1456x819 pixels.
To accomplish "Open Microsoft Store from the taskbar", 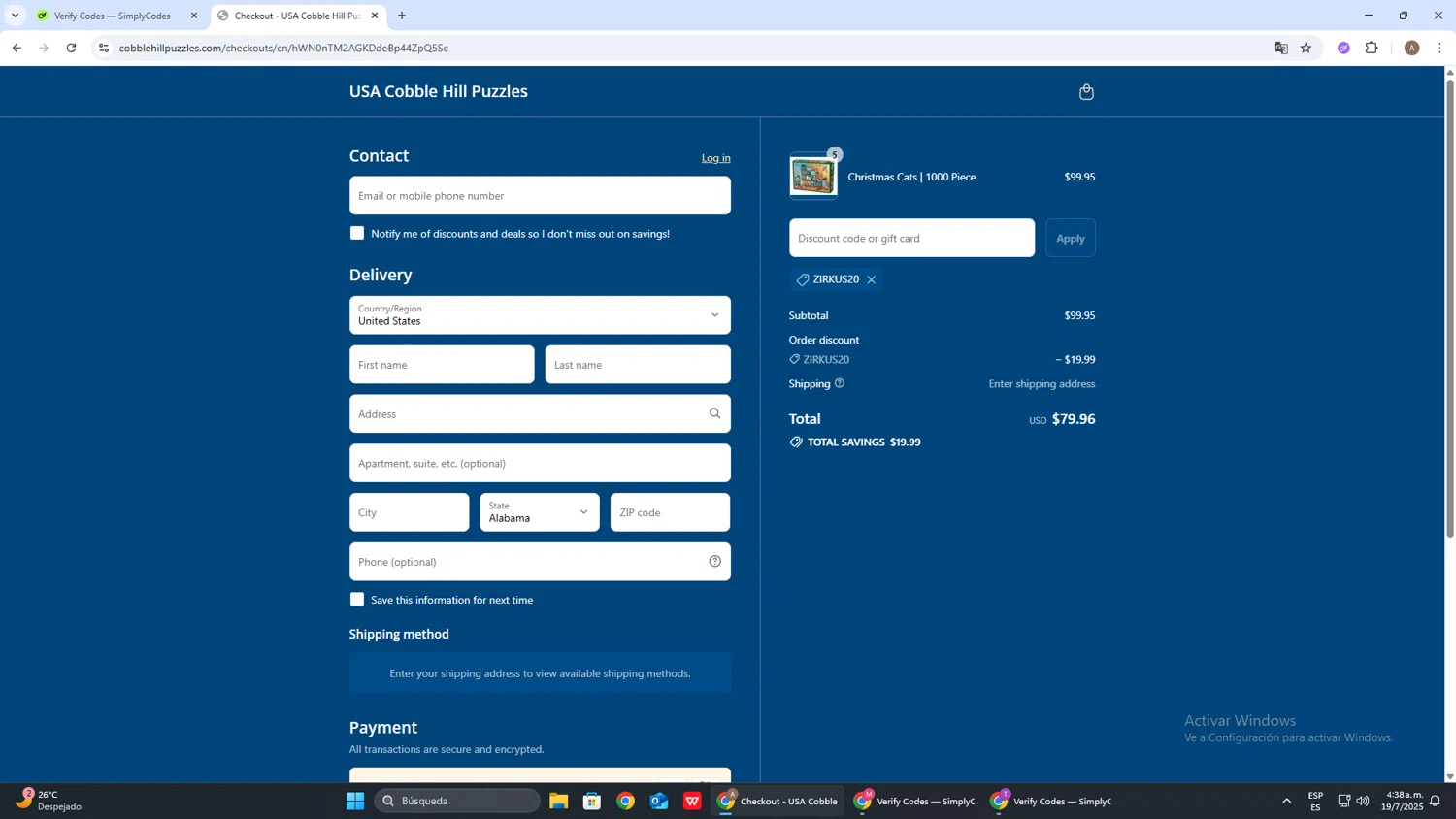I will (x=592, y=801).
